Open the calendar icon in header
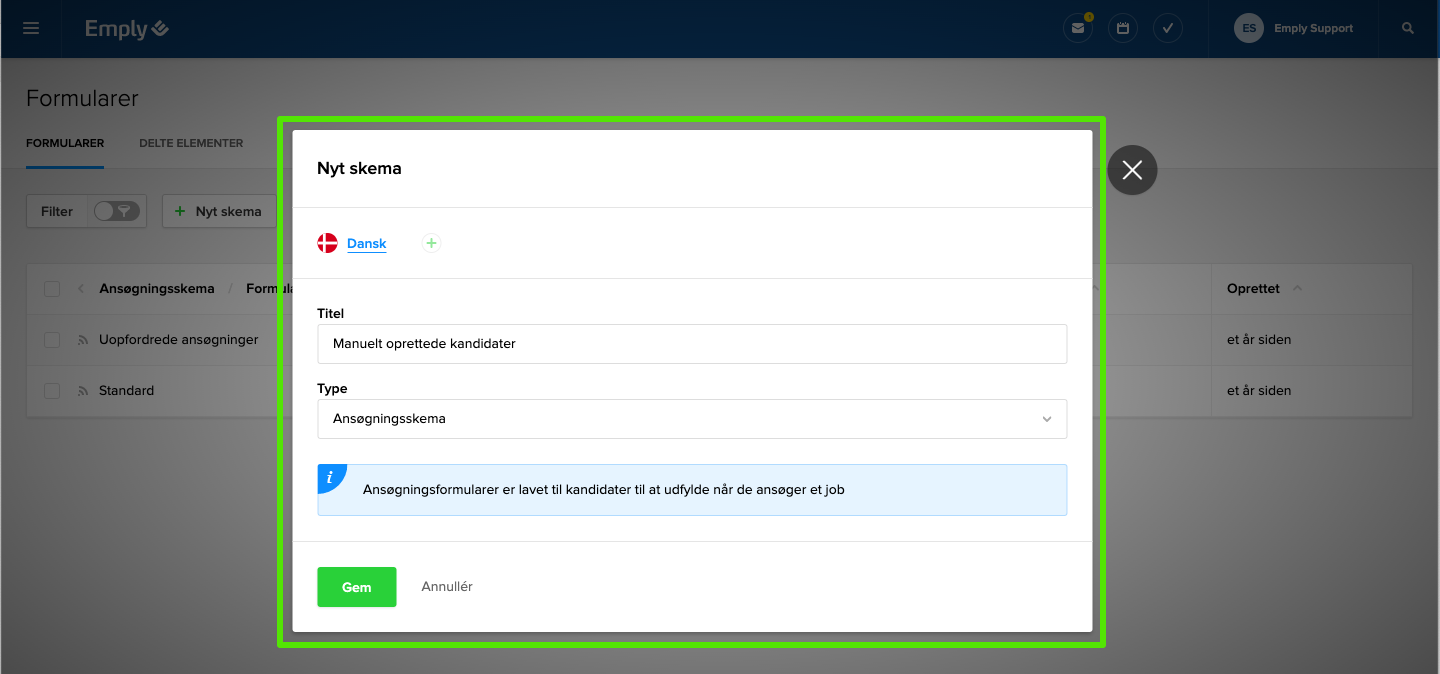1440x674 pixels. tap(1123, 29)
